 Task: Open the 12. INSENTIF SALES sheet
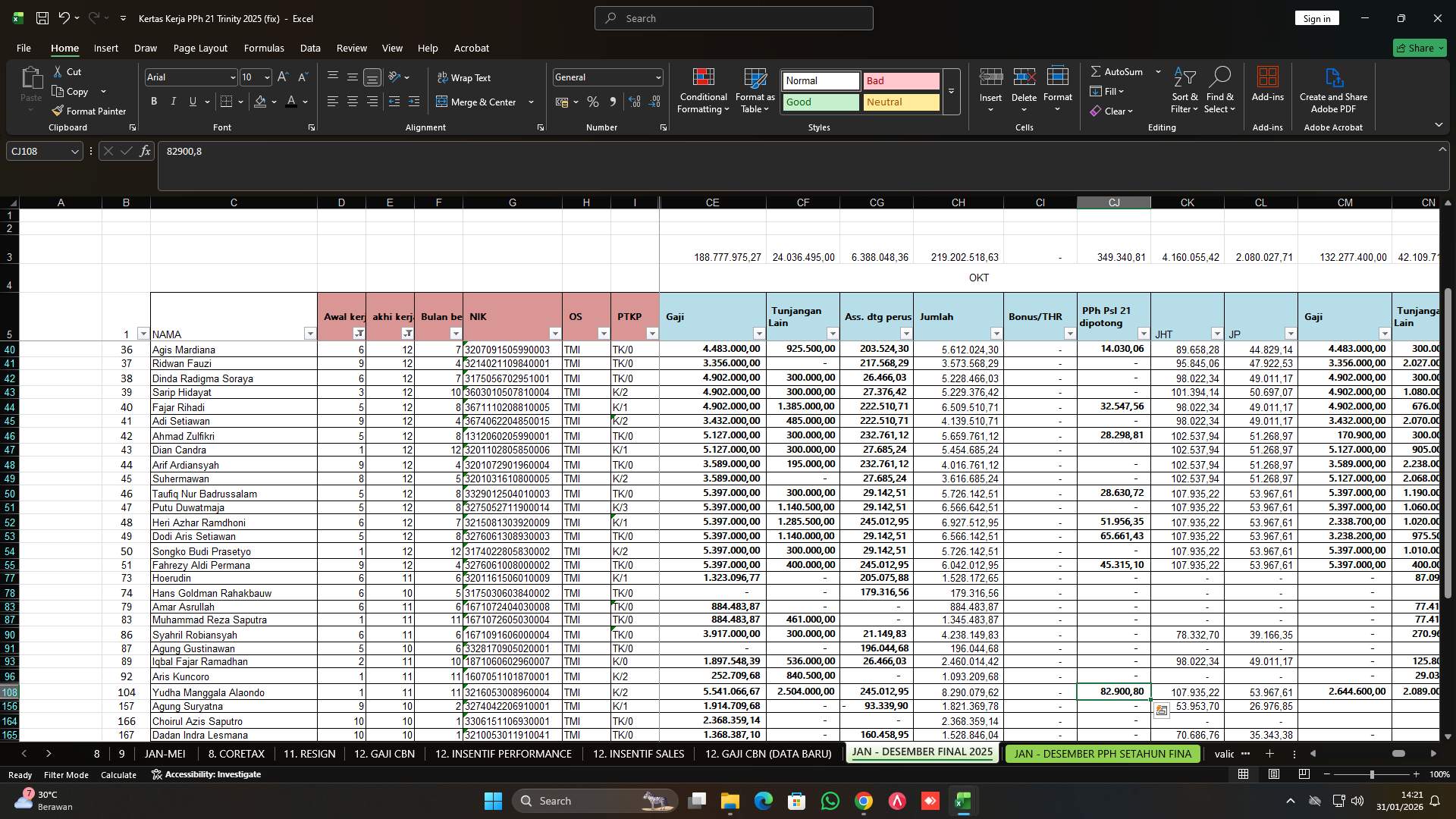tap(638, 754)
